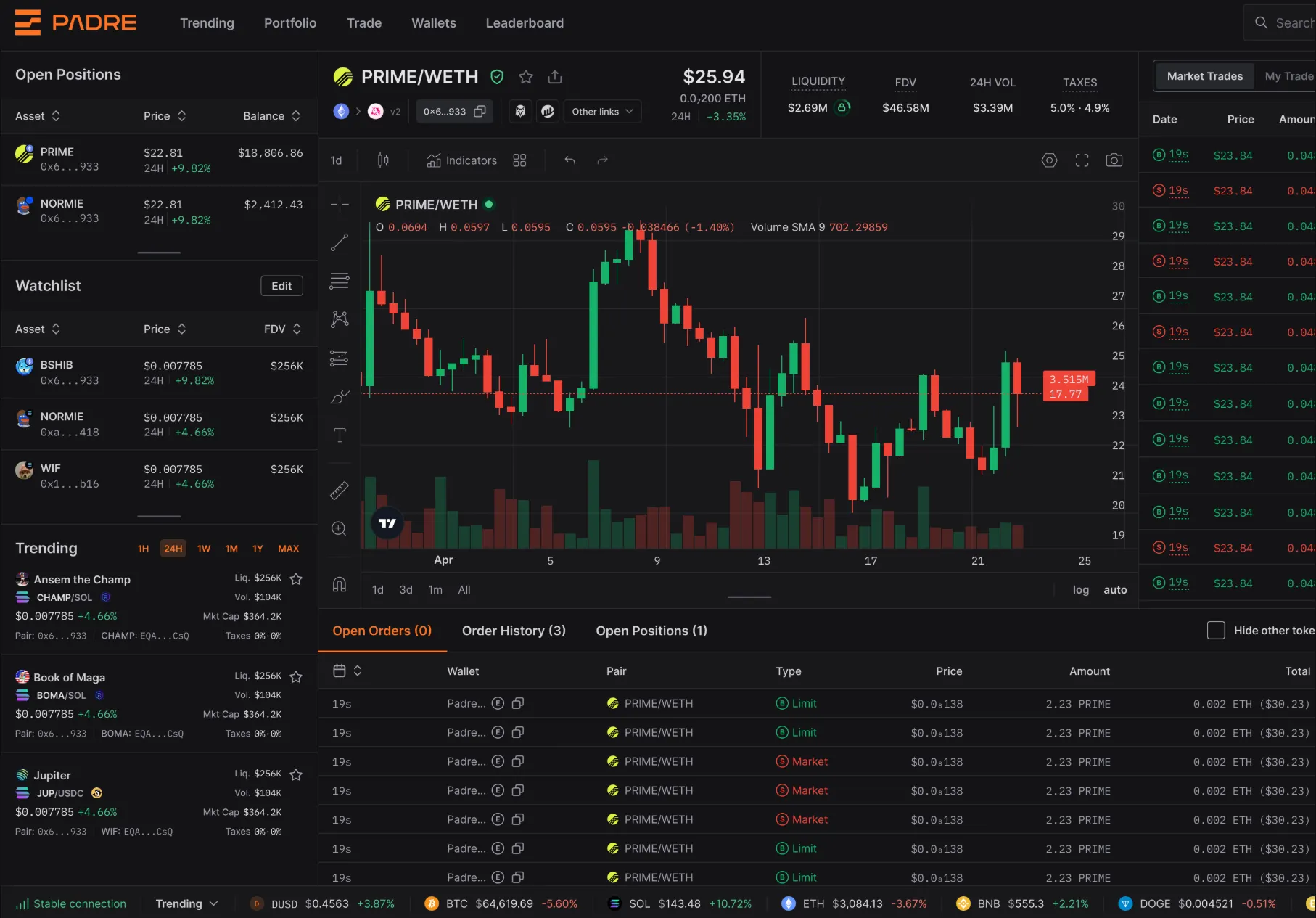Open chart settings hexagon icon

(1049, 160)
